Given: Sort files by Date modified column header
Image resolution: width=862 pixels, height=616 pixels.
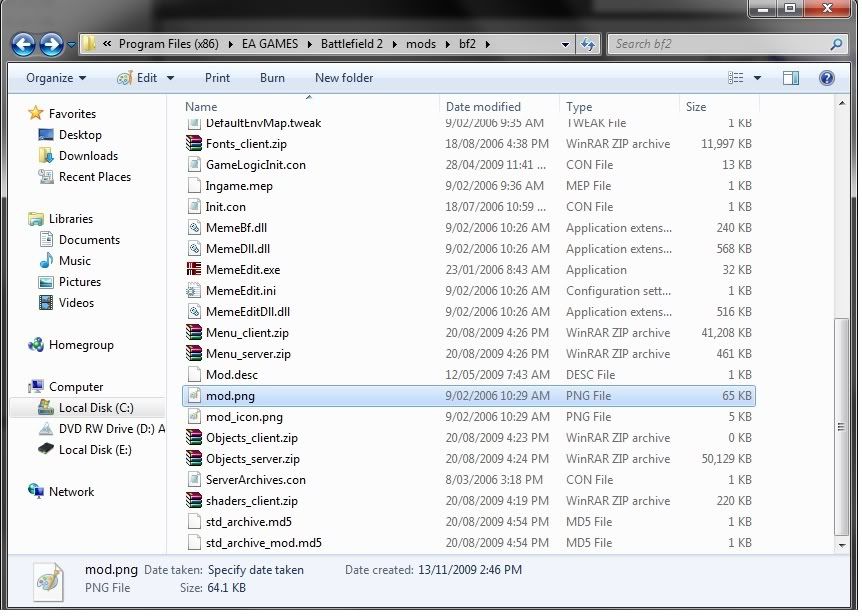Looking at the screenshot, I should (x=483, y=107).
